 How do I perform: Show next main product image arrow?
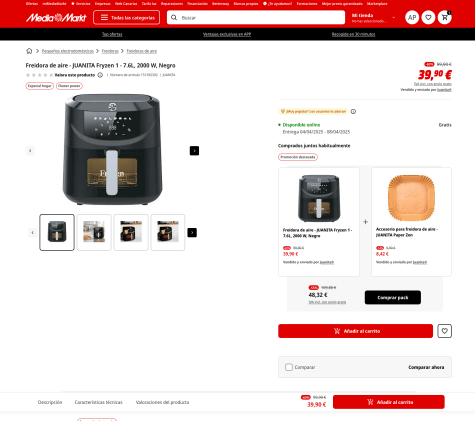[x=194, y=151]
